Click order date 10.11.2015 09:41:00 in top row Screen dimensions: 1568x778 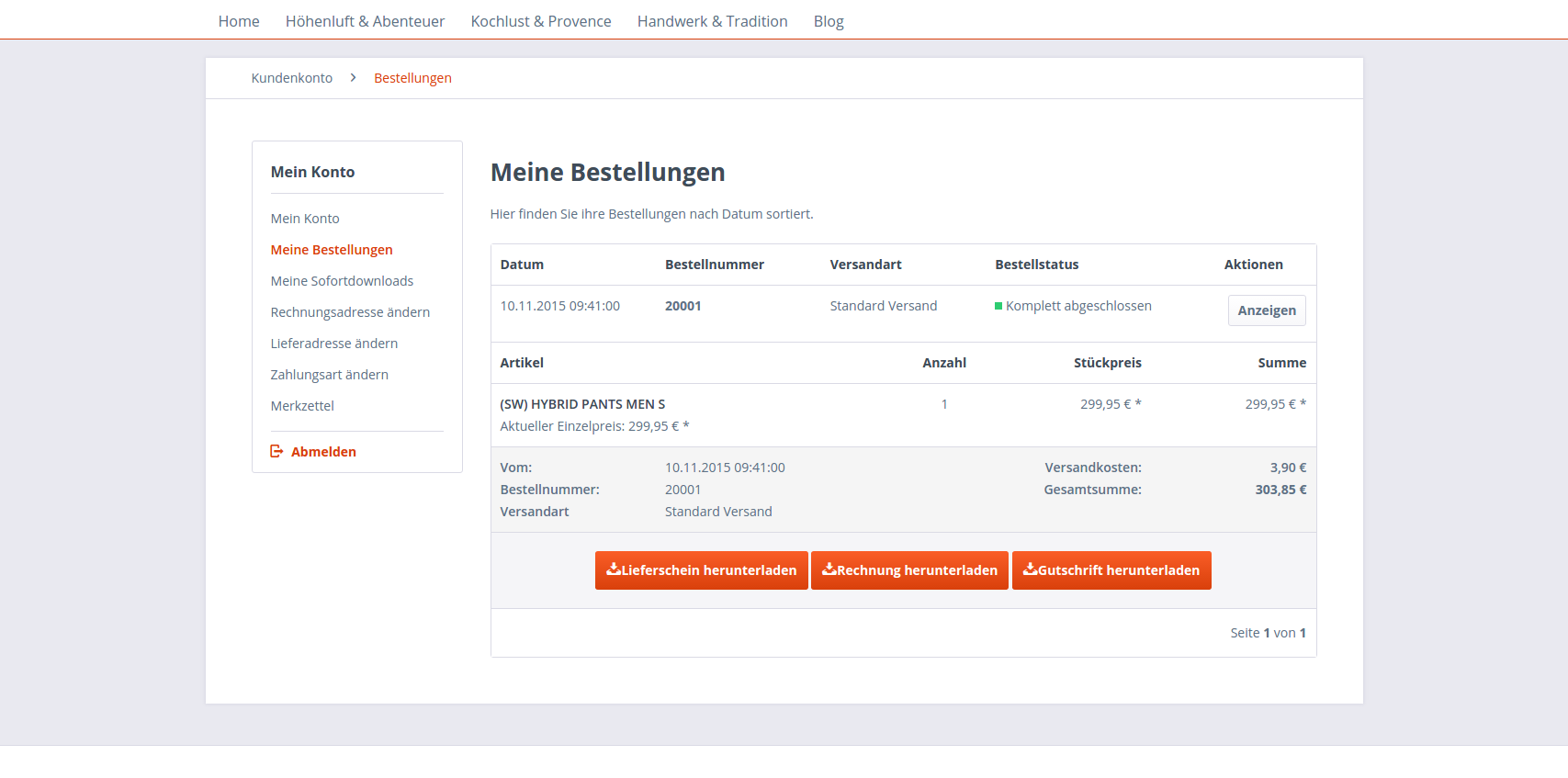pyautogui.click(x=560, y=306)
